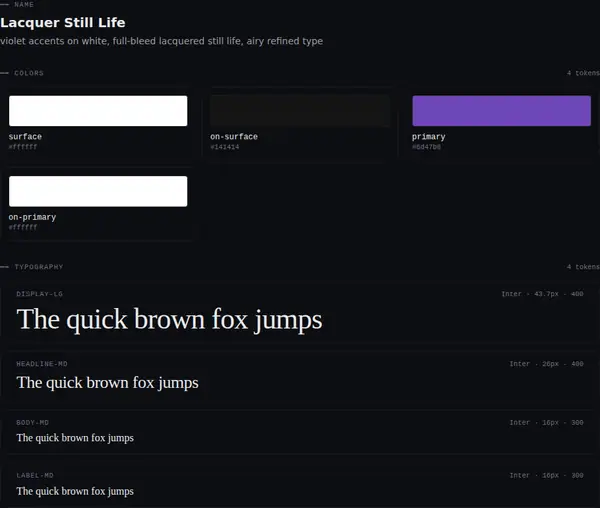Viewport: 600px width, 508px height.
Task: Click the 'surface' token label
Action: 25,137
